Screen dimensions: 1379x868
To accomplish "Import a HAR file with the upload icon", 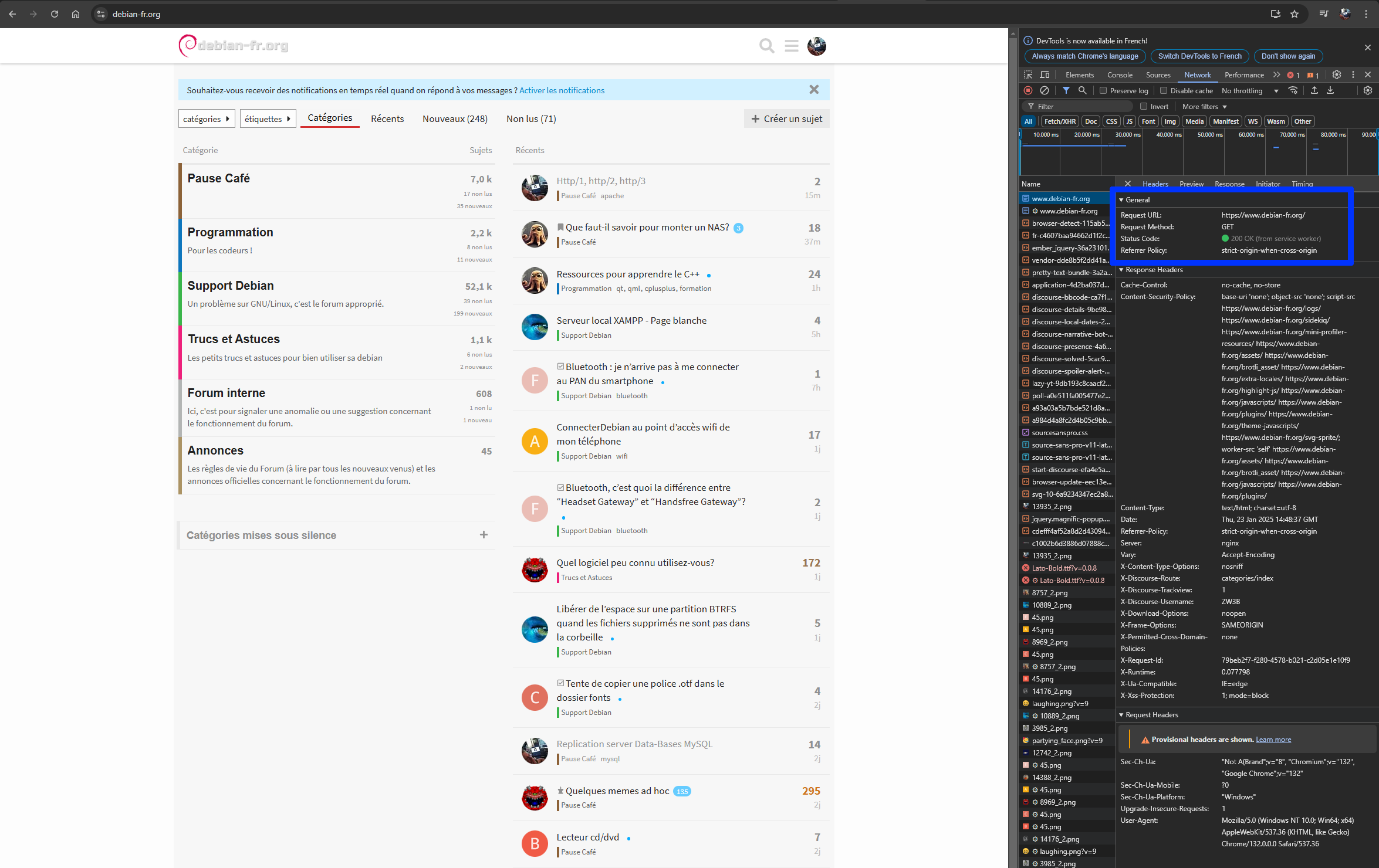I will click(x=1314, y=90).
